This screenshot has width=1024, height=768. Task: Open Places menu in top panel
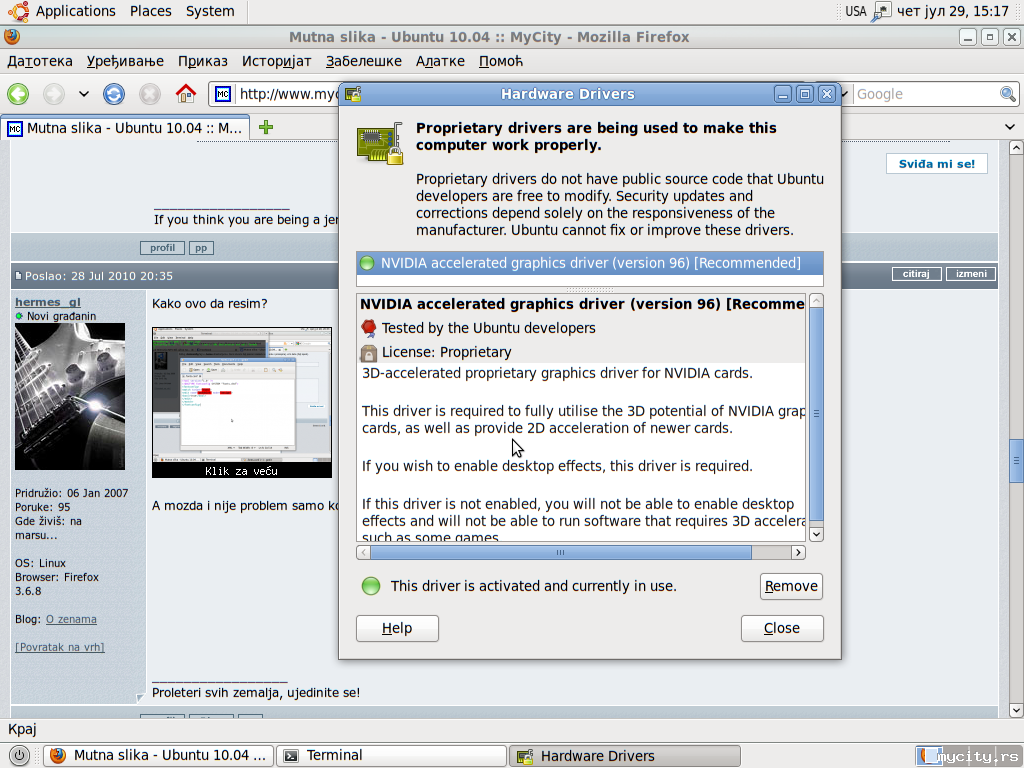pos(150,11)
